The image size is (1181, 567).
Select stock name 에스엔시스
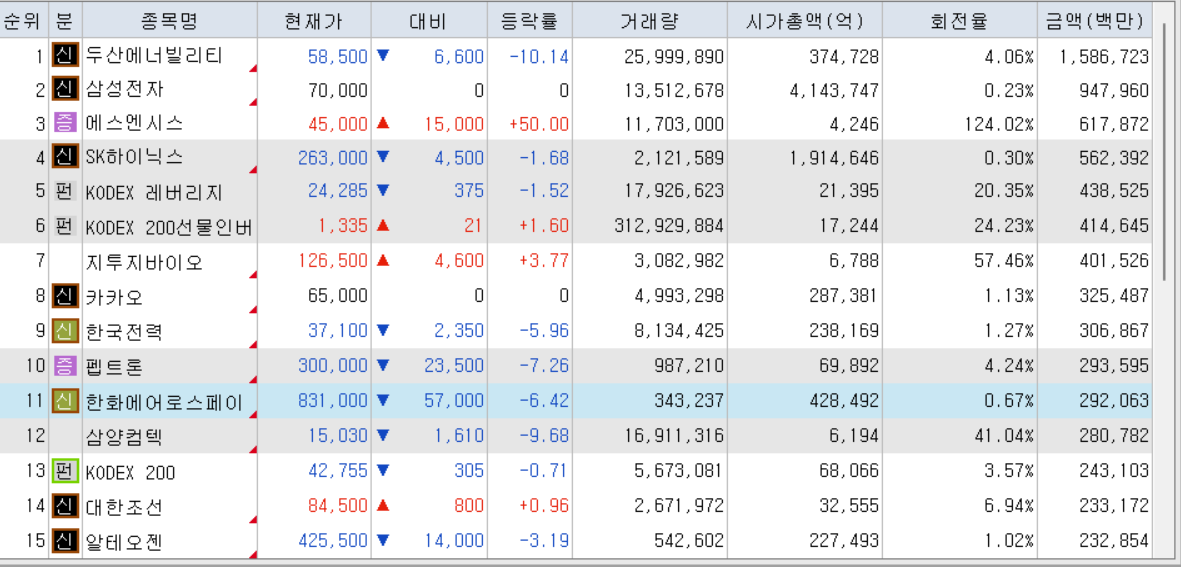pyautogui.click(x=134, y=123)
